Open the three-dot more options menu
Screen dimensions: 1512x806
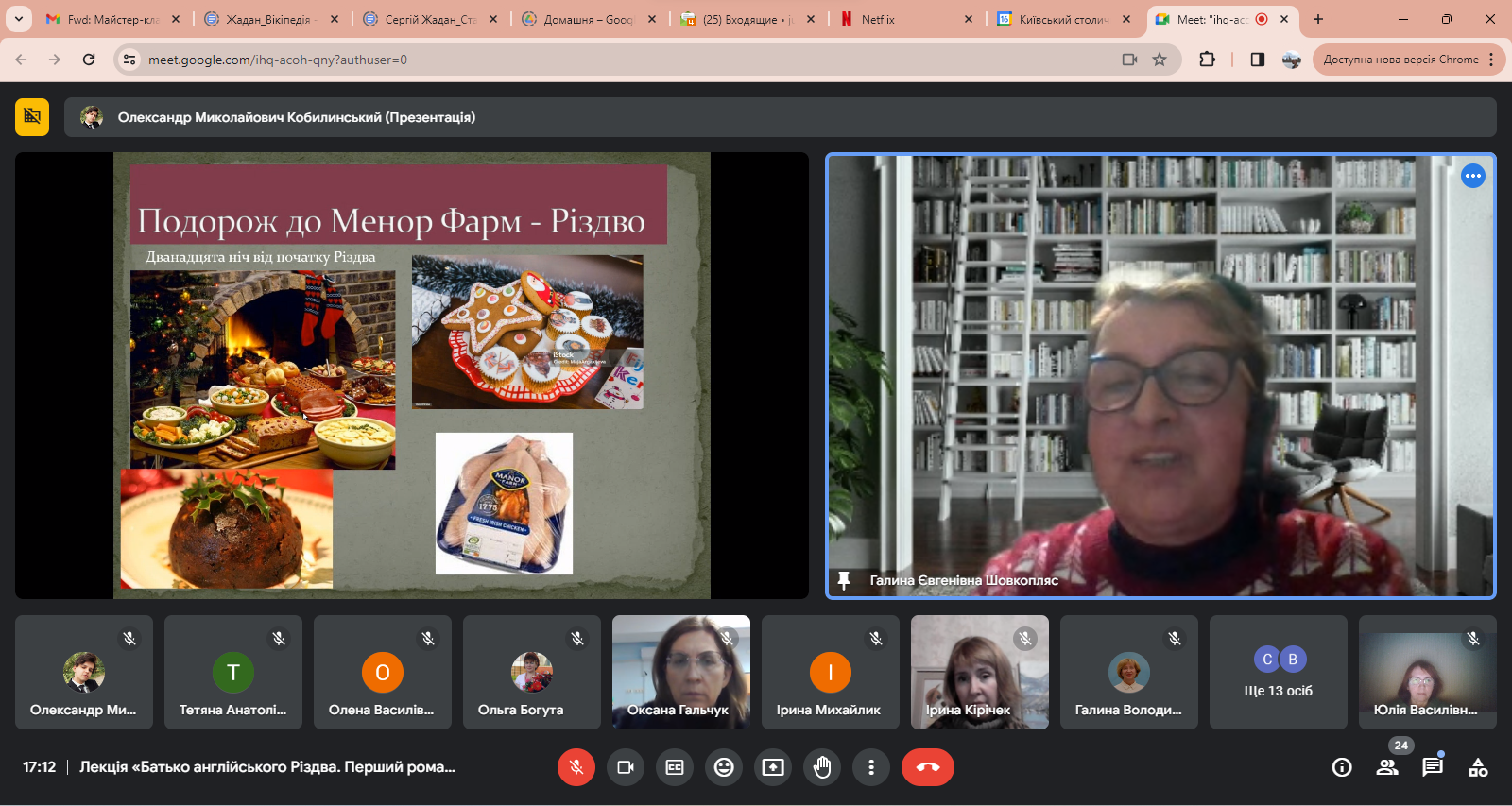pos(871,767)
